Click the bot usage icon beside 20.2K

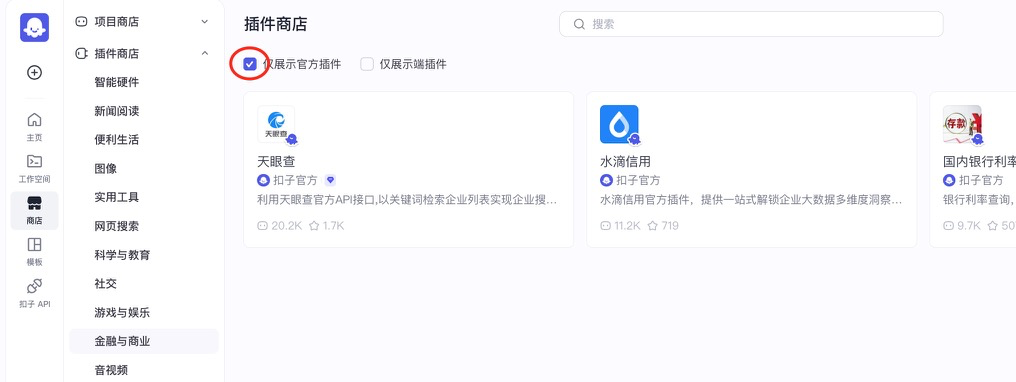click(x=263, y=226)
